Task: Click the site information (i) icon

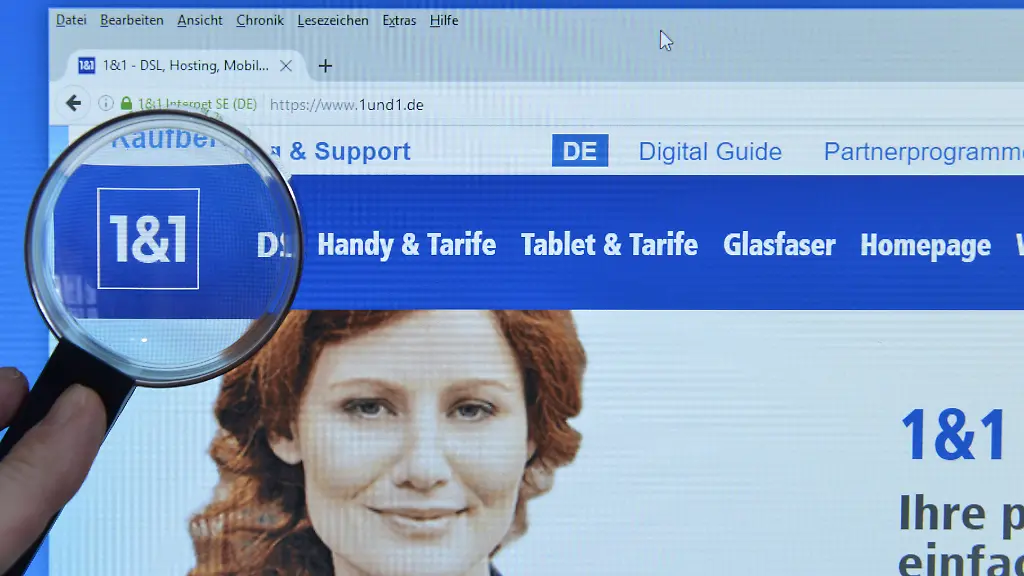Action: click(x=106, y=103)
